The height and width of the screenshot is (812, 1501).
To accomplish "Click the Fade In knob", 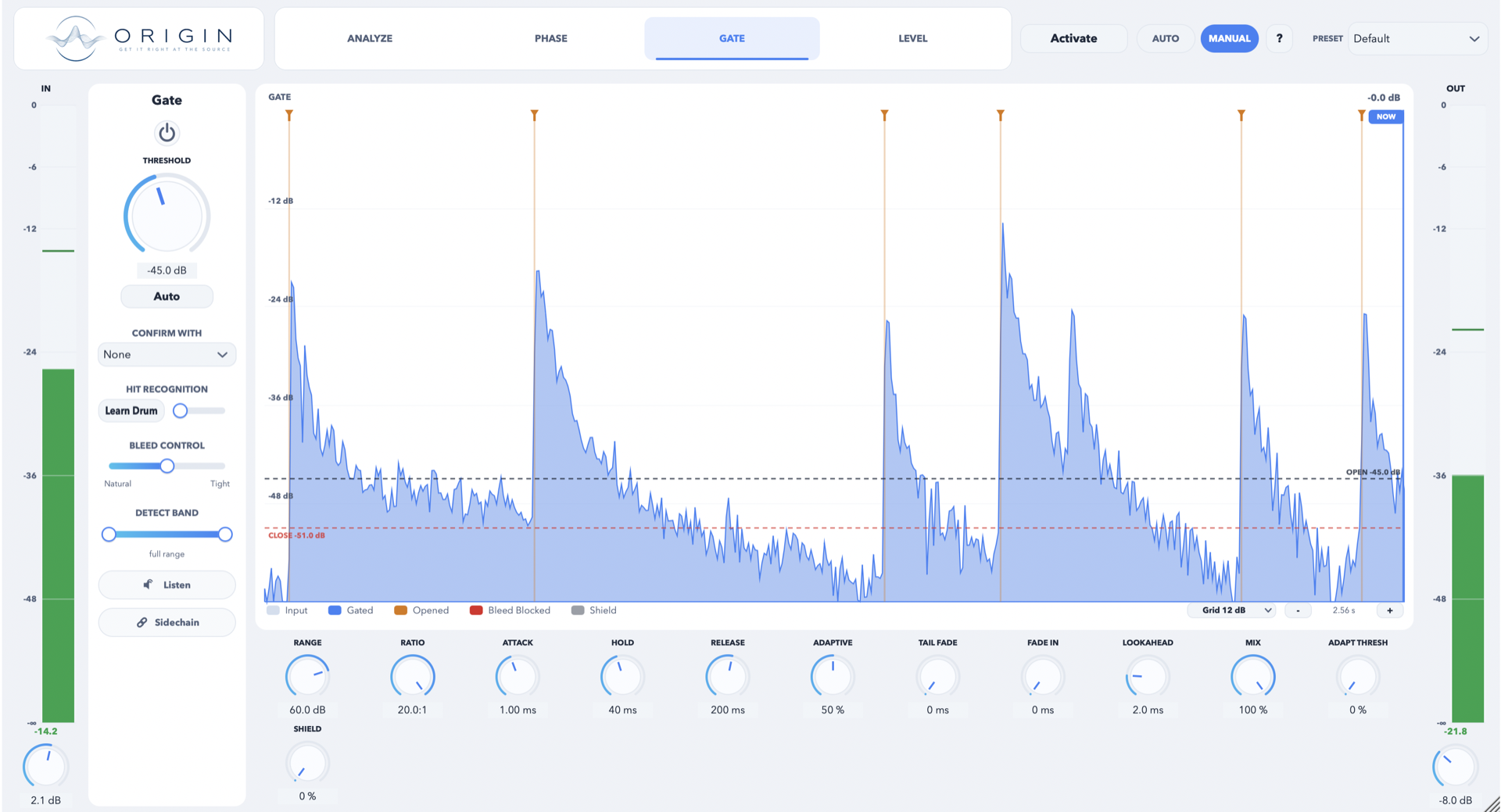I will [1043, 676].
